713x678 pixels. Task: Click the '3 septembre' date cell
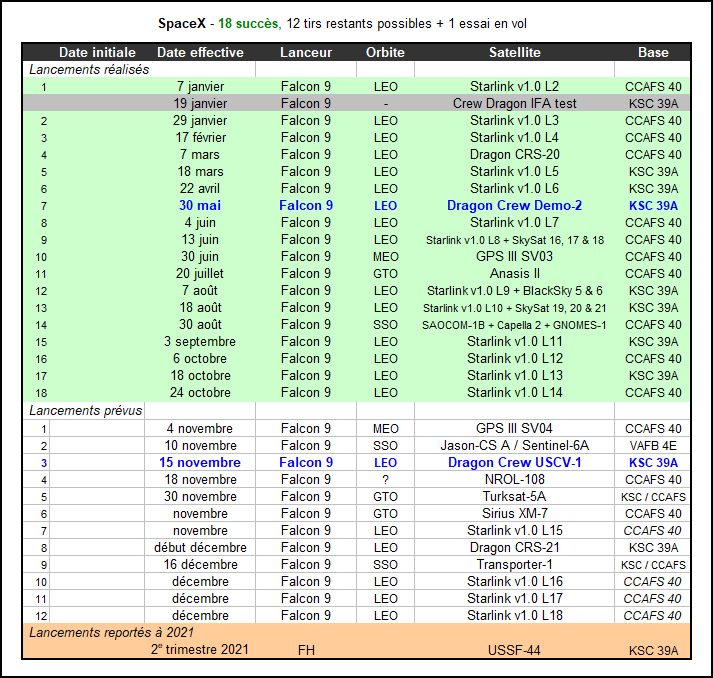(200, 342)
